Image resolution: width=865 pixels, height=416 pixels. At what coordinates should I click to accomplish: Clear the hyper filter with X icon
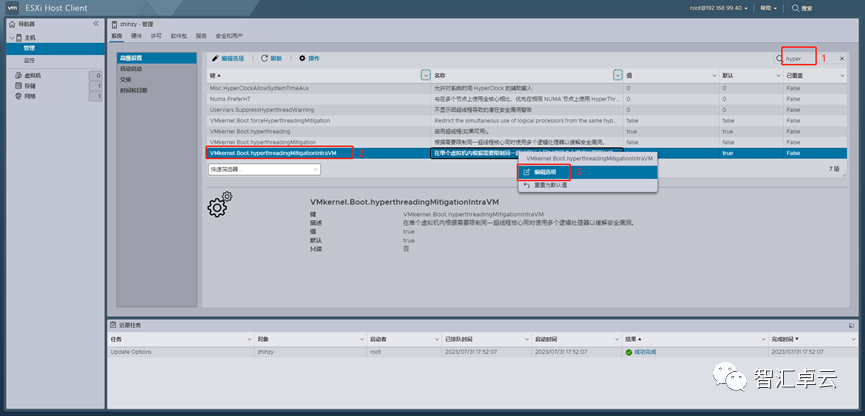(842, 58)
